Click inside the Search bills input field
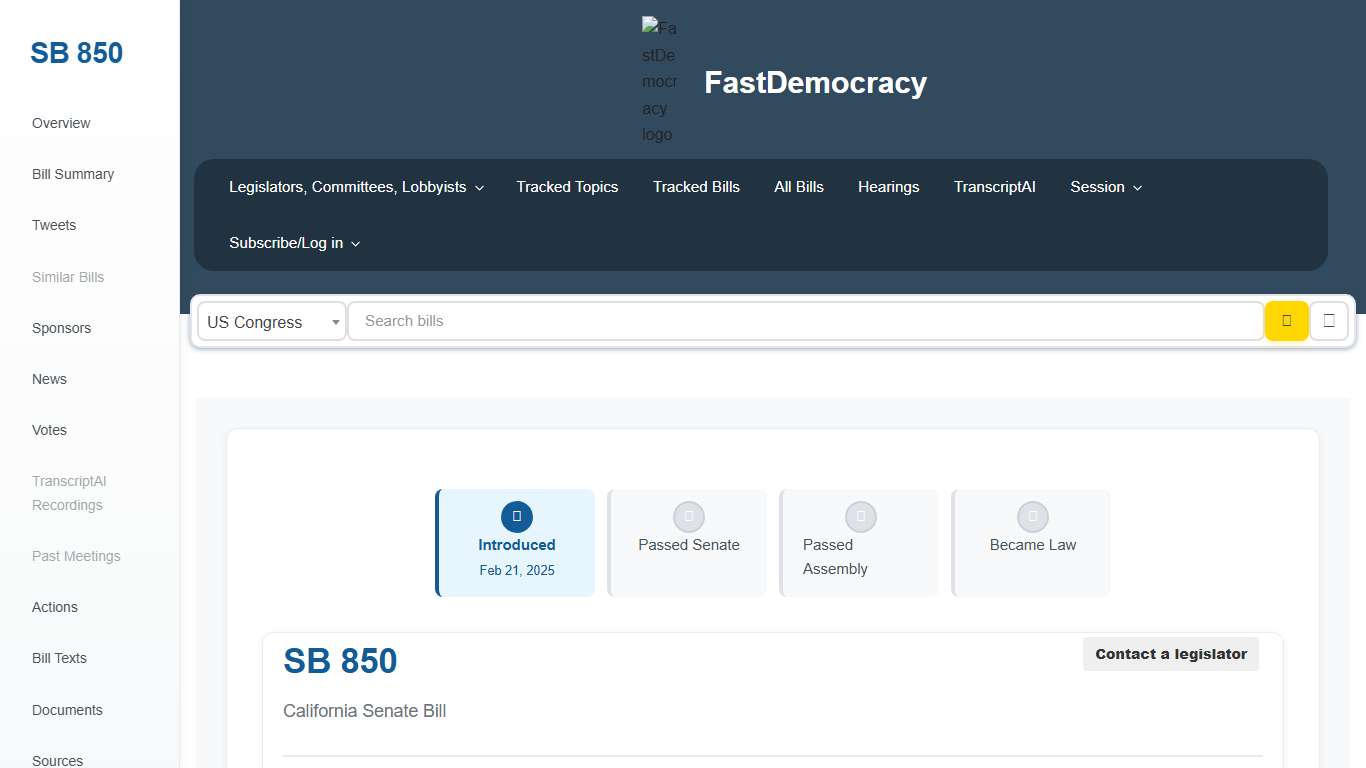This screenshot has width=1366, height=768. click(x=700, y=321)
